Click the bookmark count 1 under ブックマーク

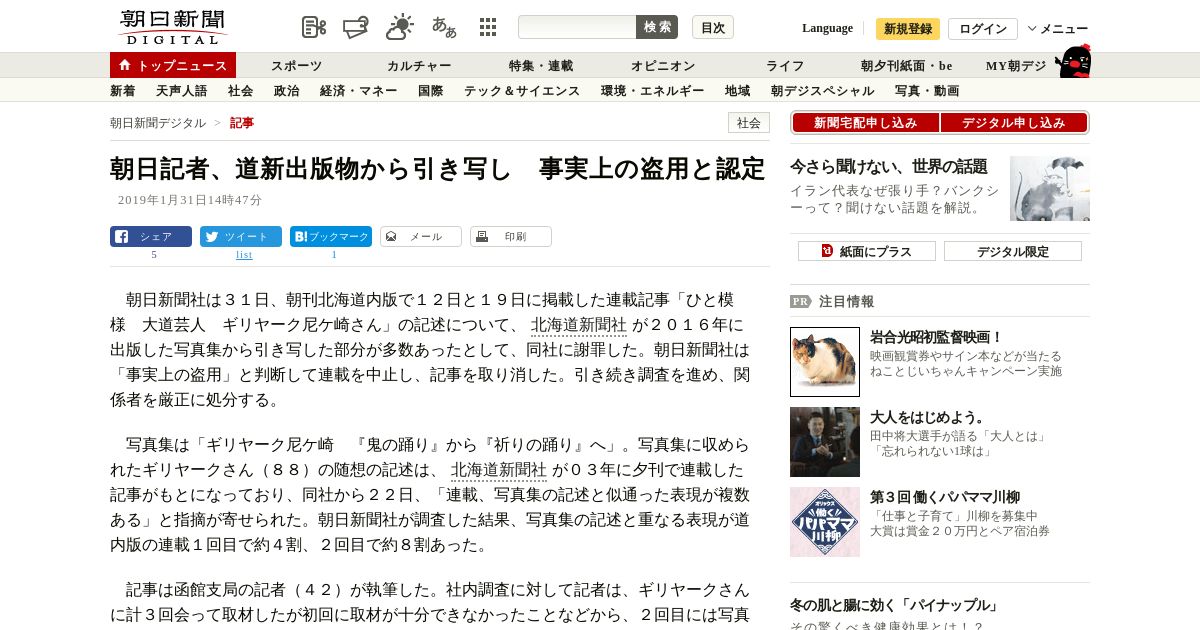click(334, 255)
